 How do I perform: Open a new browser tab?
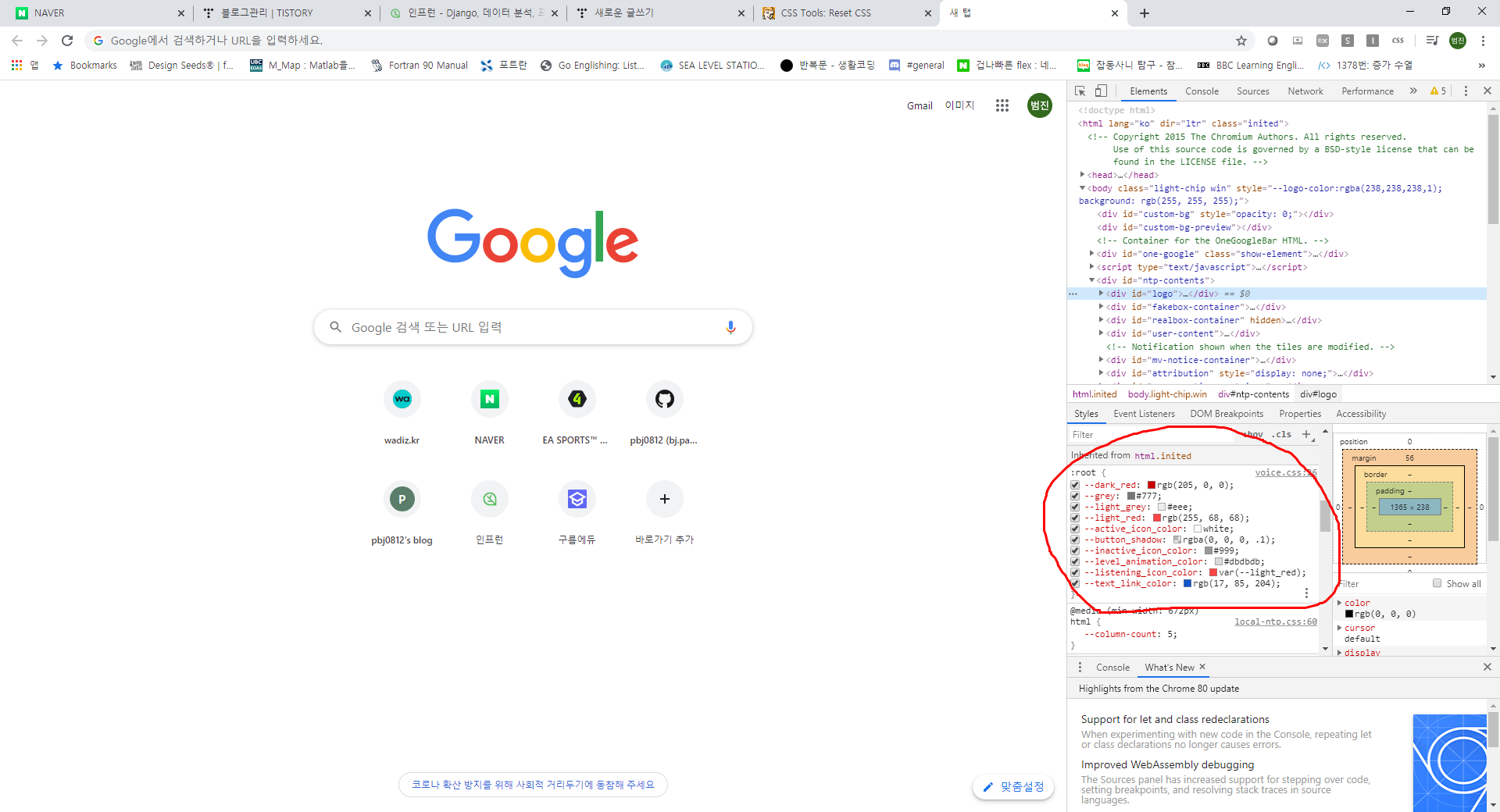point(1145,13)
